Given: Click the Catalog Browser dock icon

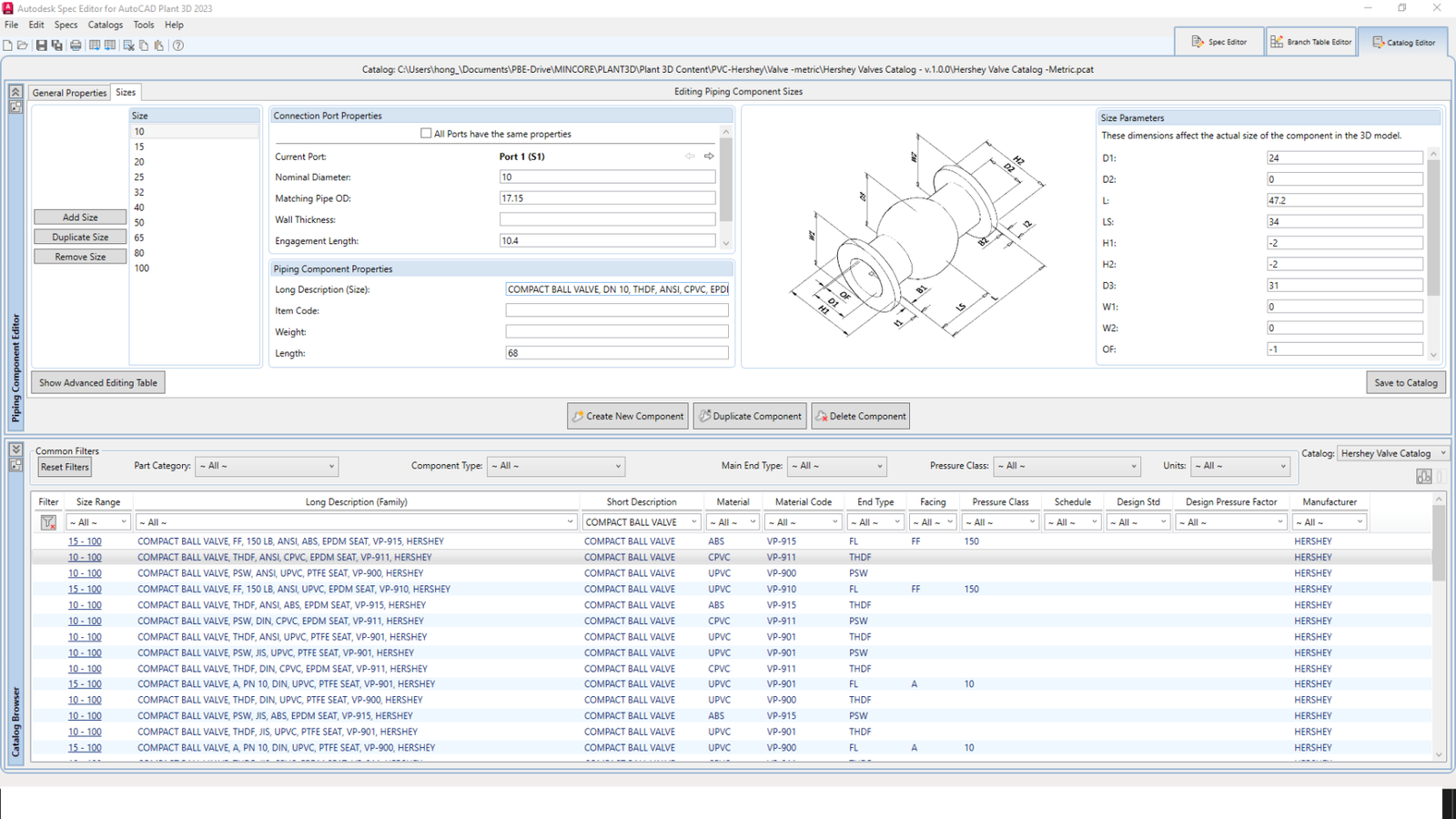Looking at the screenshot, I should [x=15, y=465].
